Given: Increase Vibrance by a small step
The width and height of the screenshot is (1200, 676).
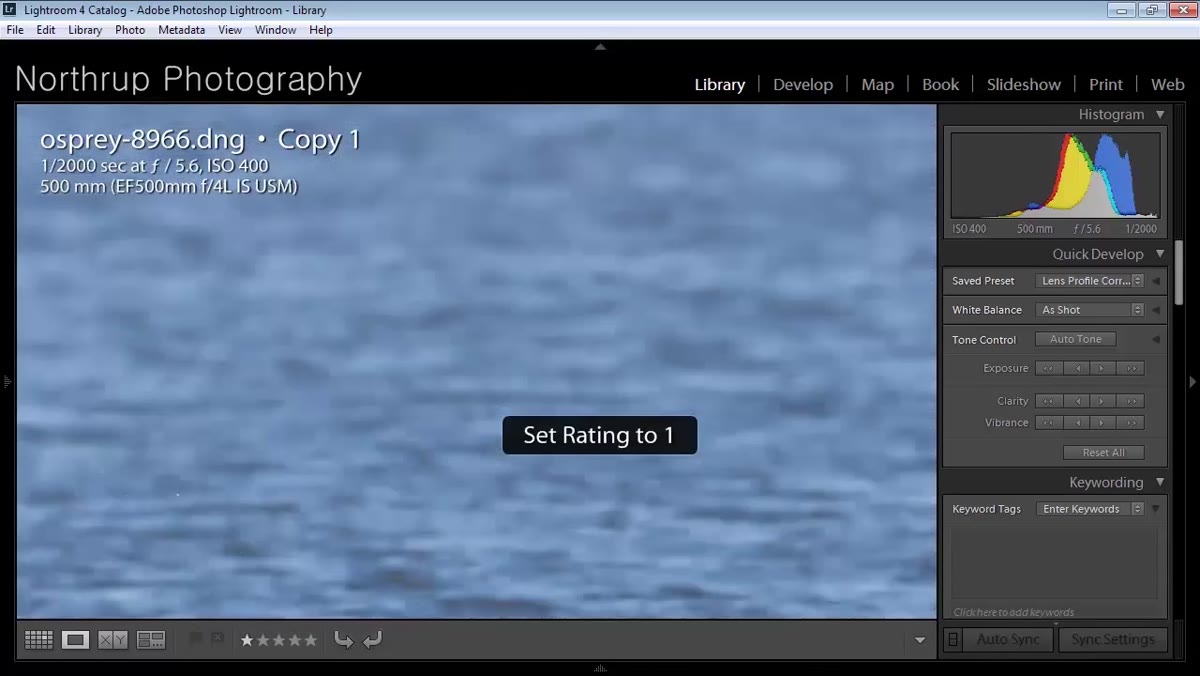Looking at the screenshot, I should [1103, 423].
